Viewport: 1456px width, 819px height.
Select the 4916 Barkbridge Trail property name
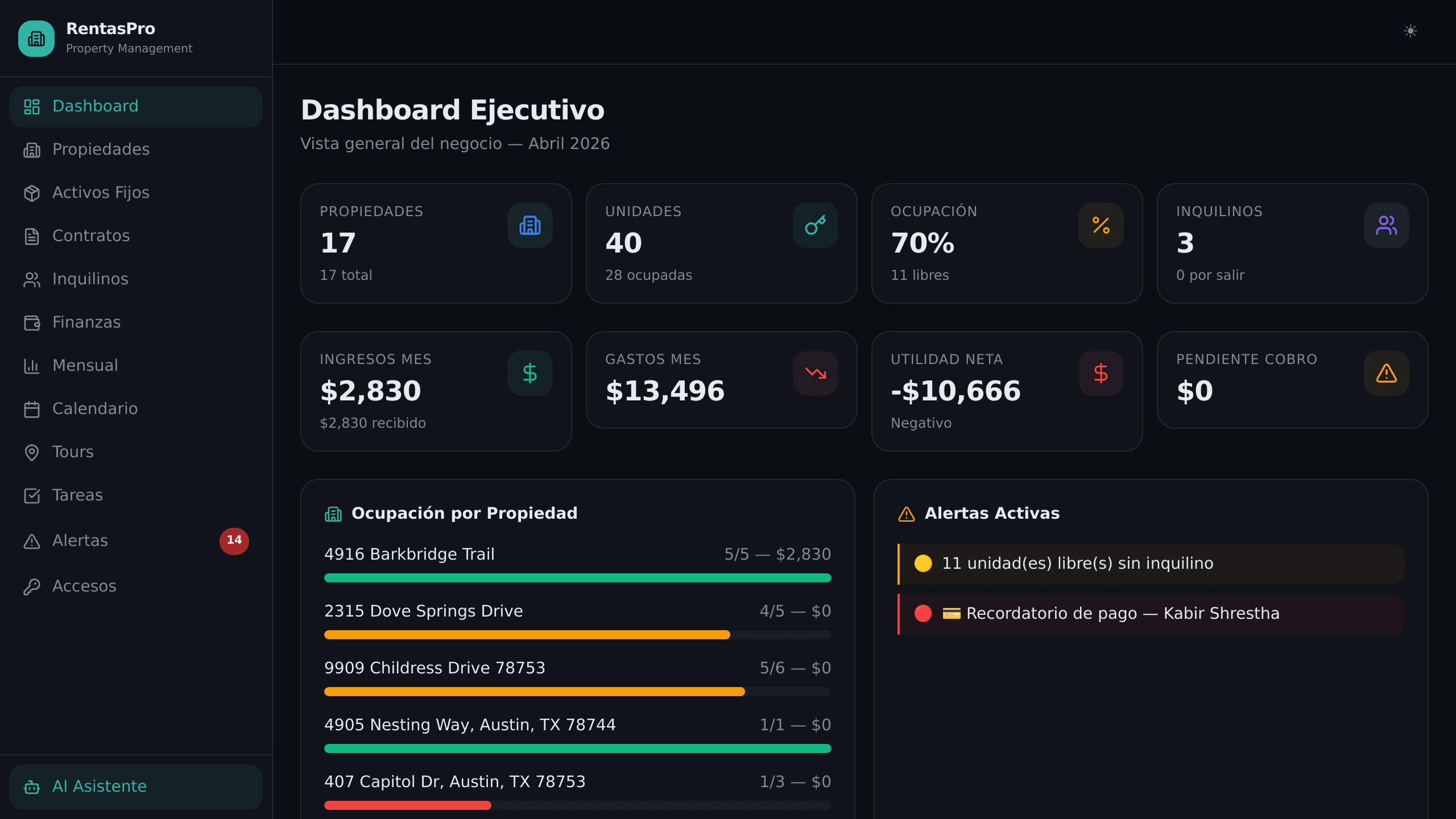(409, 555)
